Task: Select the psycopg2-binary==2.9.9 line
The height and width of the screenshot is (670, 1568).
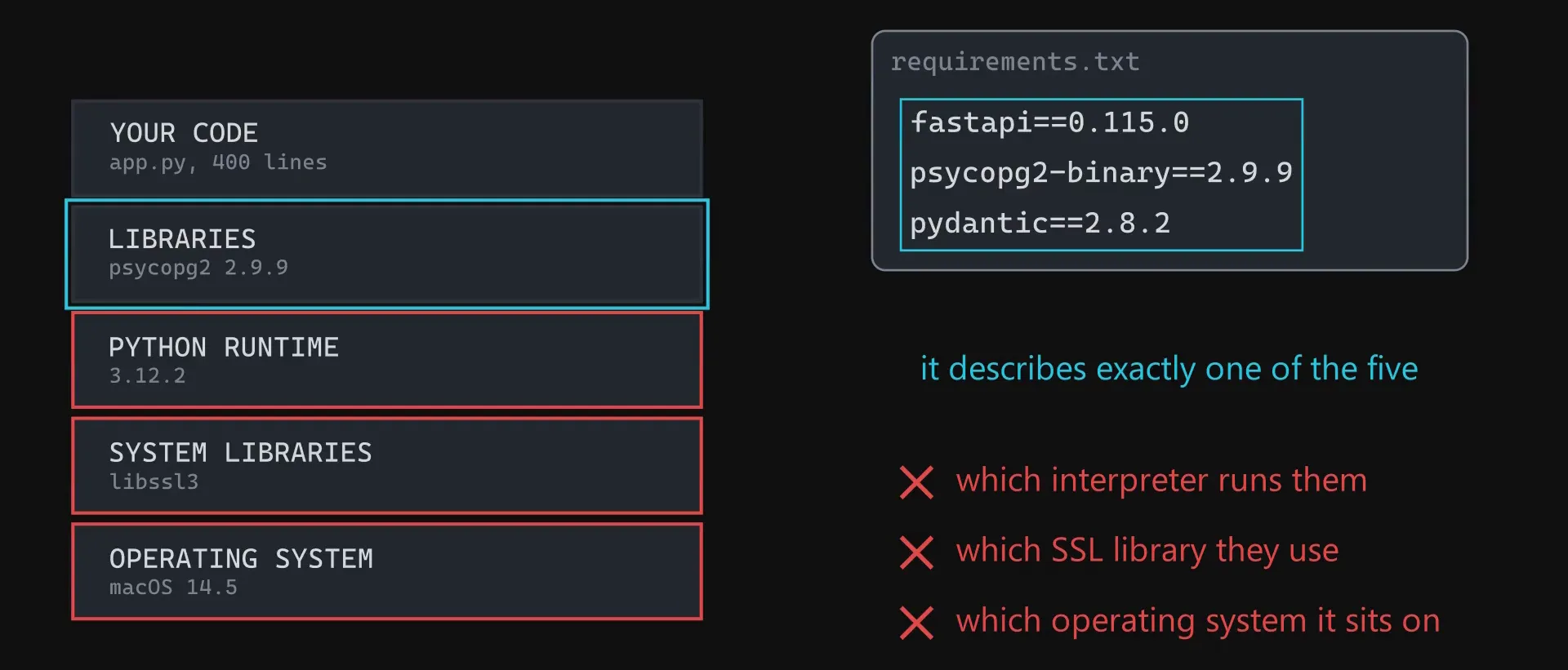Action: click(x=1101, y=173)
